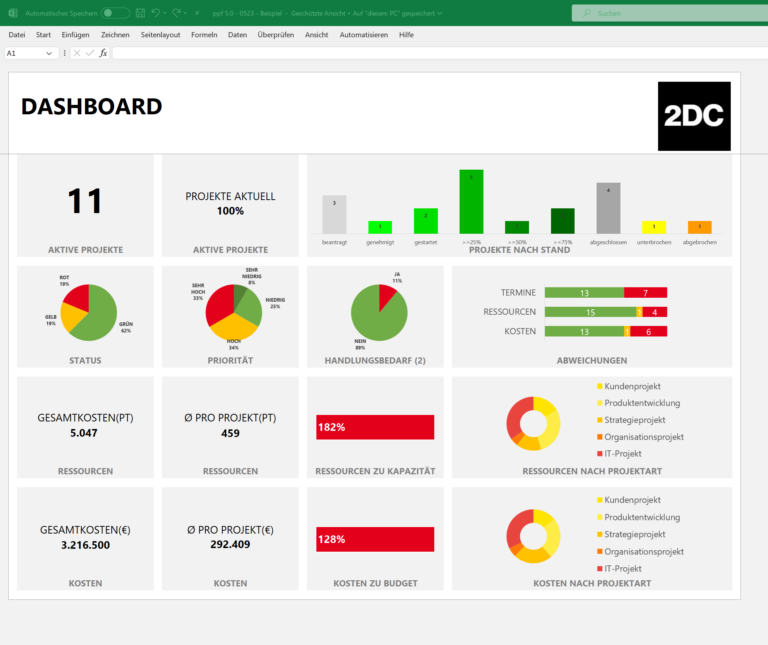Click the Undo arrow icon

coord(156,13)
